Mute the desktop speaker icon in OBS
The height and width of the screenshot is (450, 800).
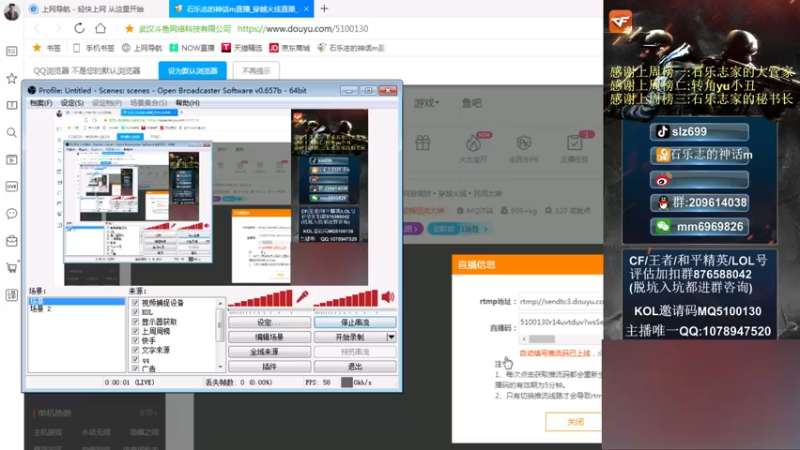pyautogui.click(x=388, y=296)
